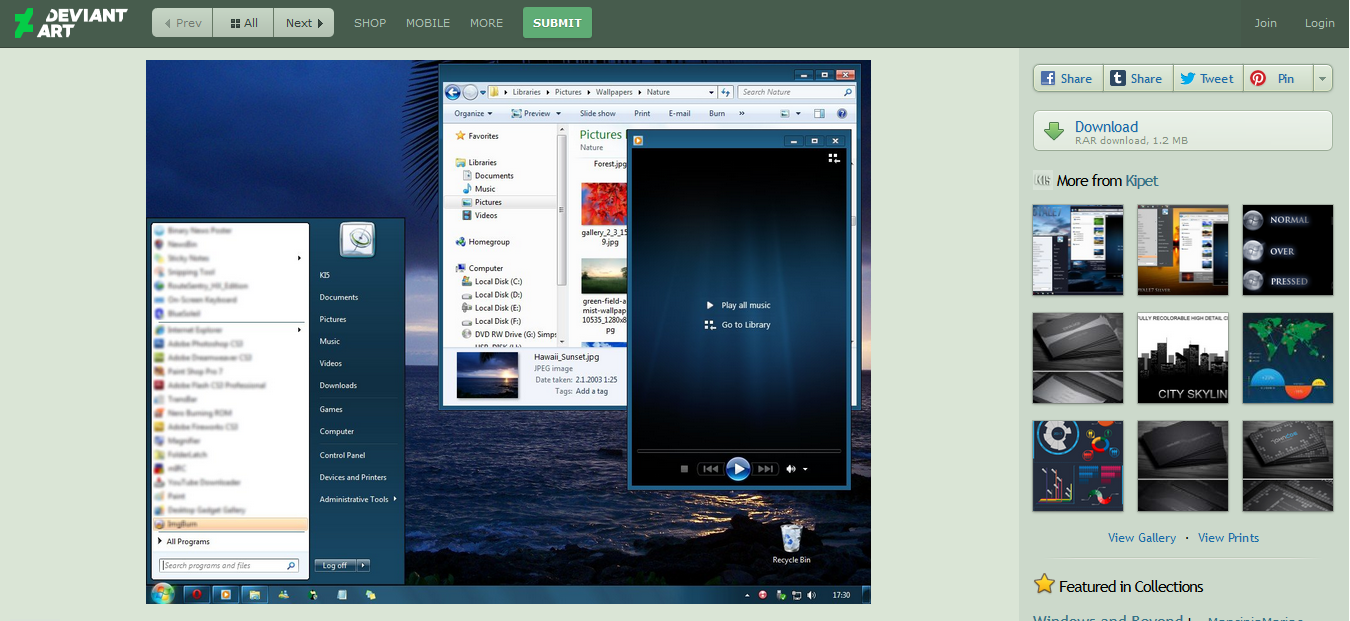This screenshot has width=1350, height=621.
Task: Go to the Prev deviation
Action: pyautogui.click(x=182, y=23)
